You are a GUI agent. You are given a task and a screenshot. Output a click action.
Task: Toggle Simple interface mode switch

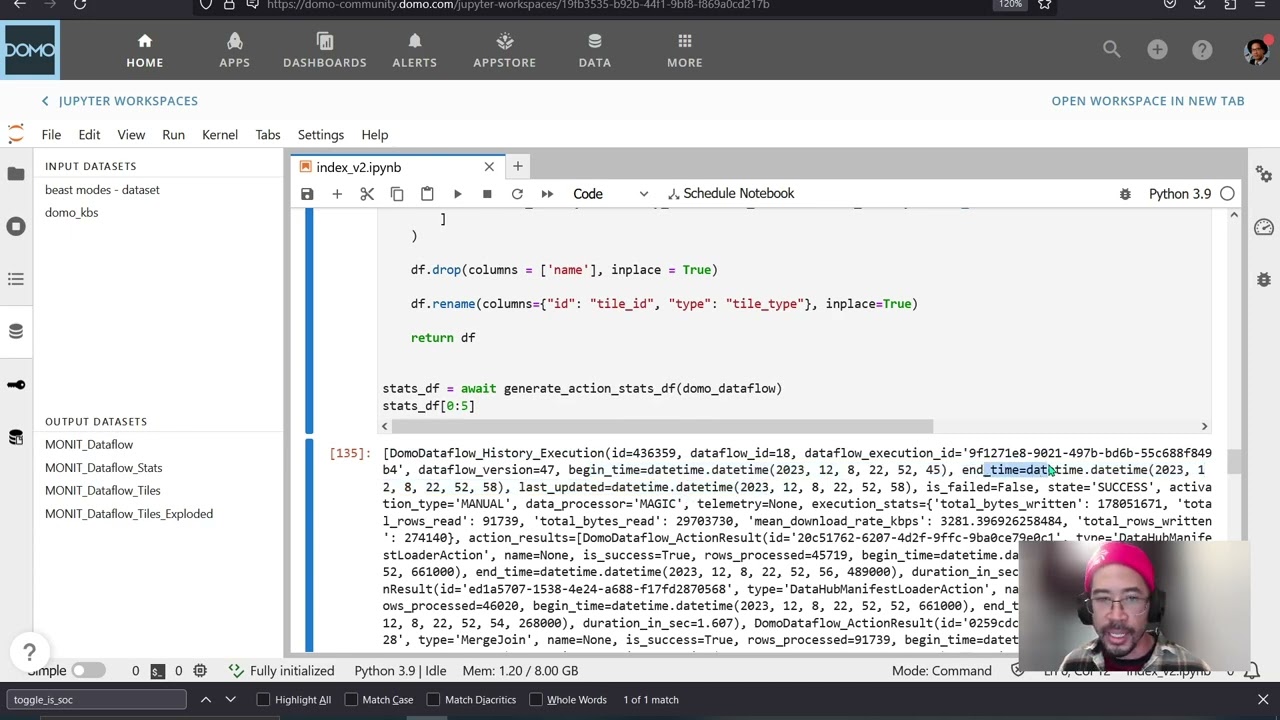coord(88,671)
